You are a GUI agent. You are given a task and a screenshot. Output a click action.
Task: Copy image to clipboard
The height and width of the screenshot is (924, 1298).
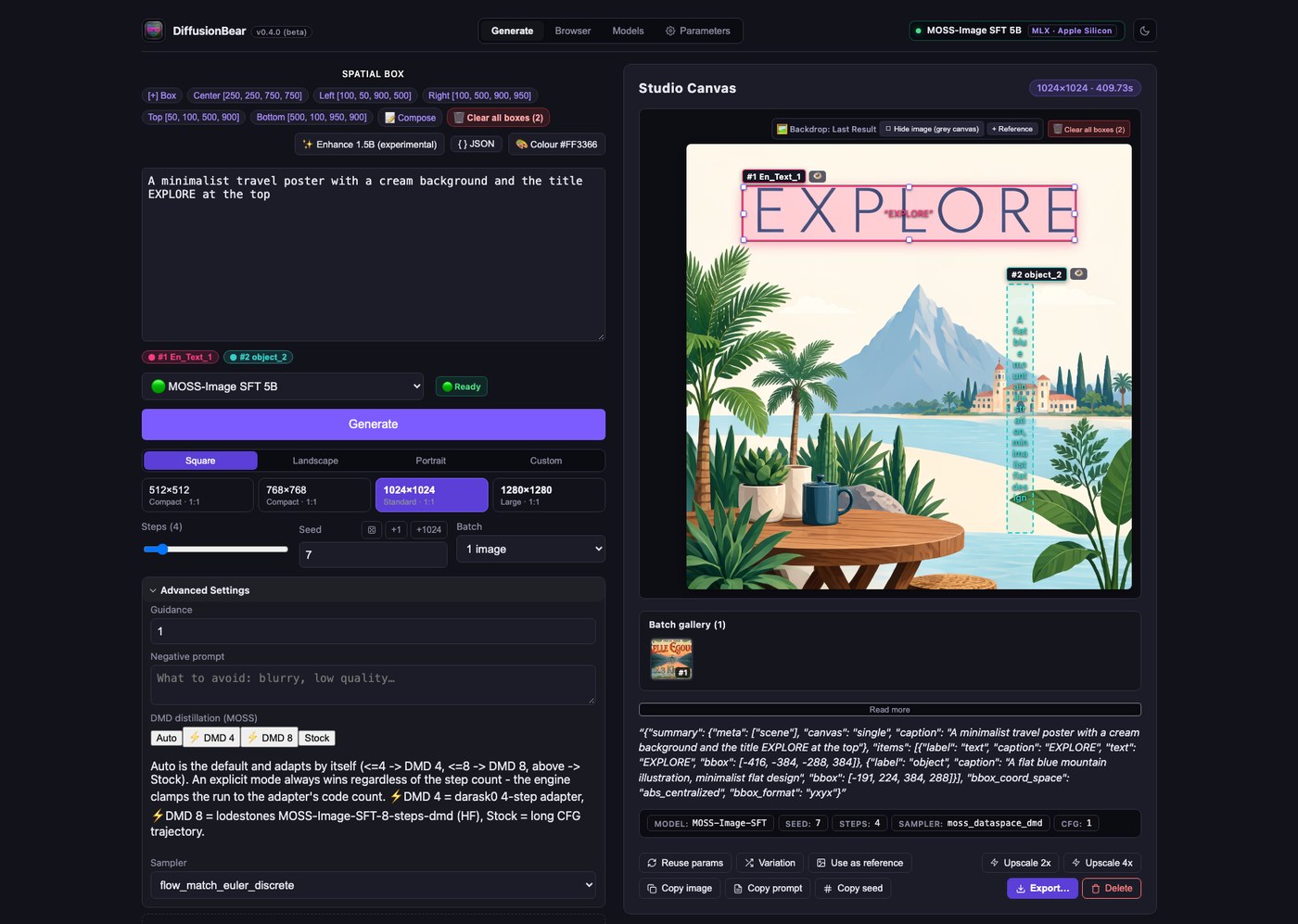[680, 888]
